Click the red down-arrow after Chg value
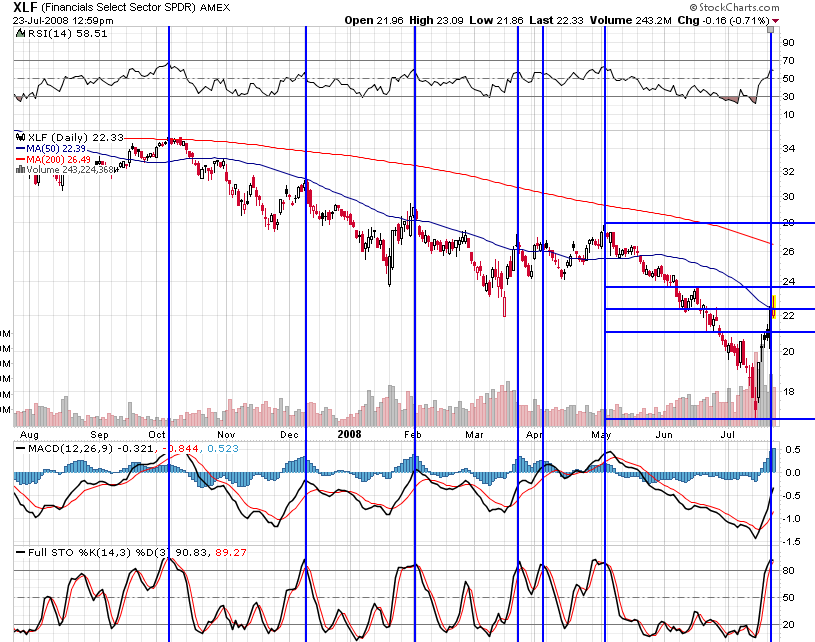 coord(775,21)
